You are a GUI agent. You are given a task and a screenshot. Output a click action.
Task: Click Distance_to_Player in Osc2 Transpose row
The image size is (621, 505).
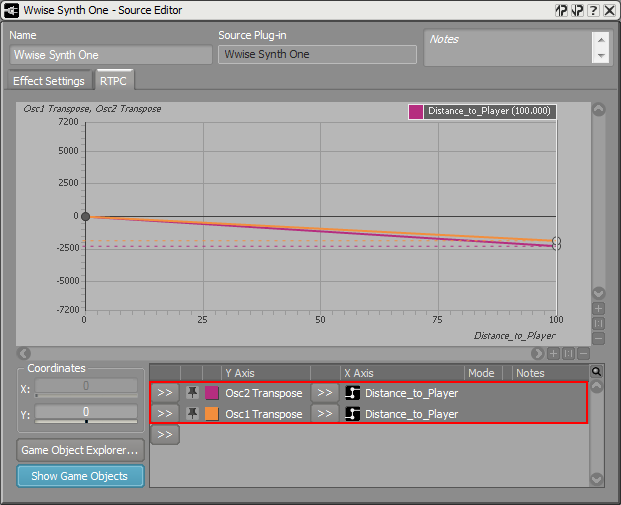click(x=411, y=393)
